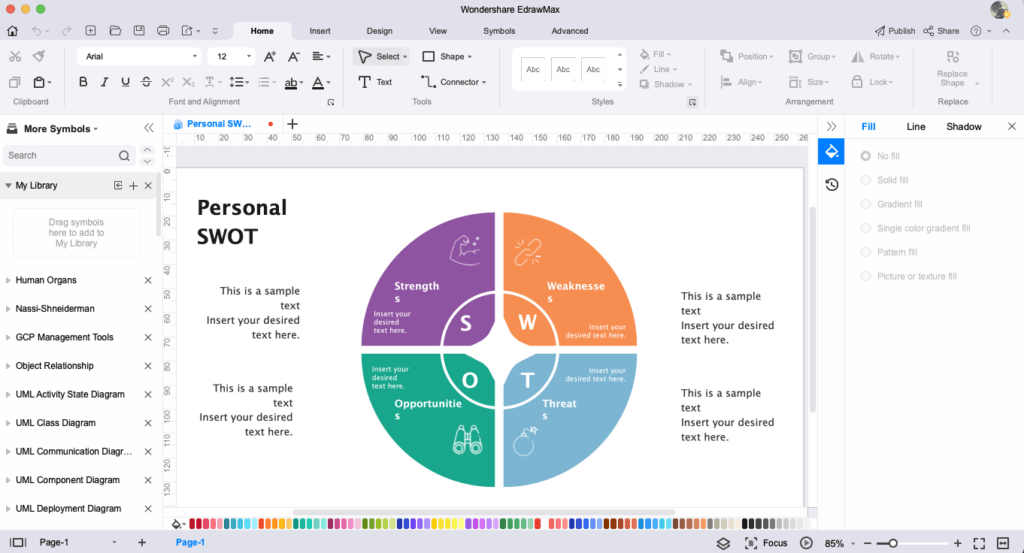Screen dimensions: 1024x553
Task: Select the Text tool
Action: pos(376,82)
